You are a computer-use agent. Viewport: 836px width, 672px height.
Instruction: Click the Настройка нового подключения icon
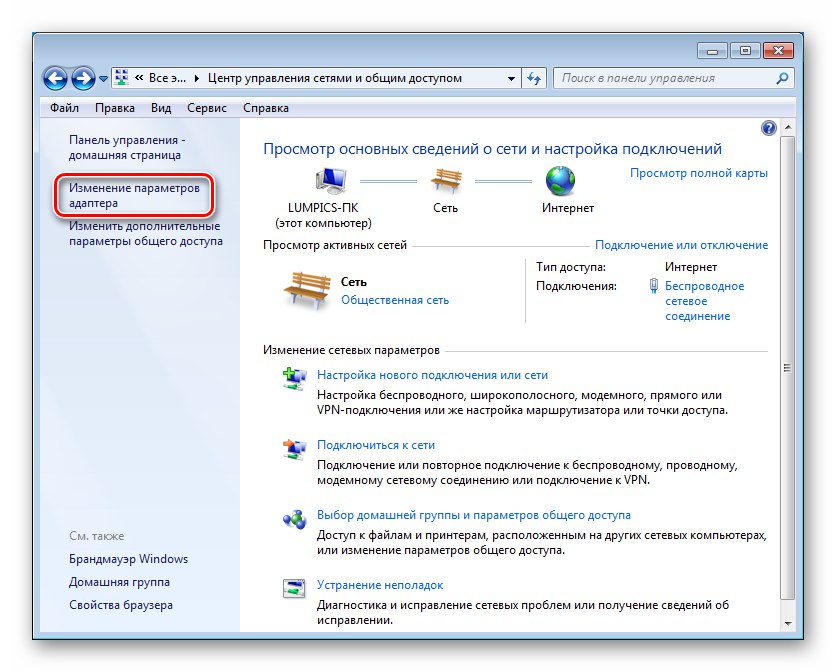click(294, 378)
